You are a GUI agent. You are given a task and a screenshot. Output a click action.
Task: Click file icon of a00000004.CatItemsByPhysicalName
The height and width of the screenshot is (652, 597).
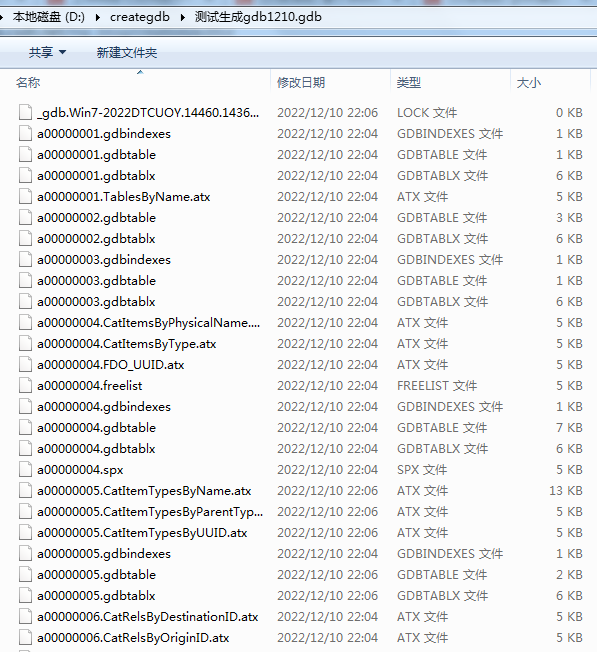click(25, 323)
